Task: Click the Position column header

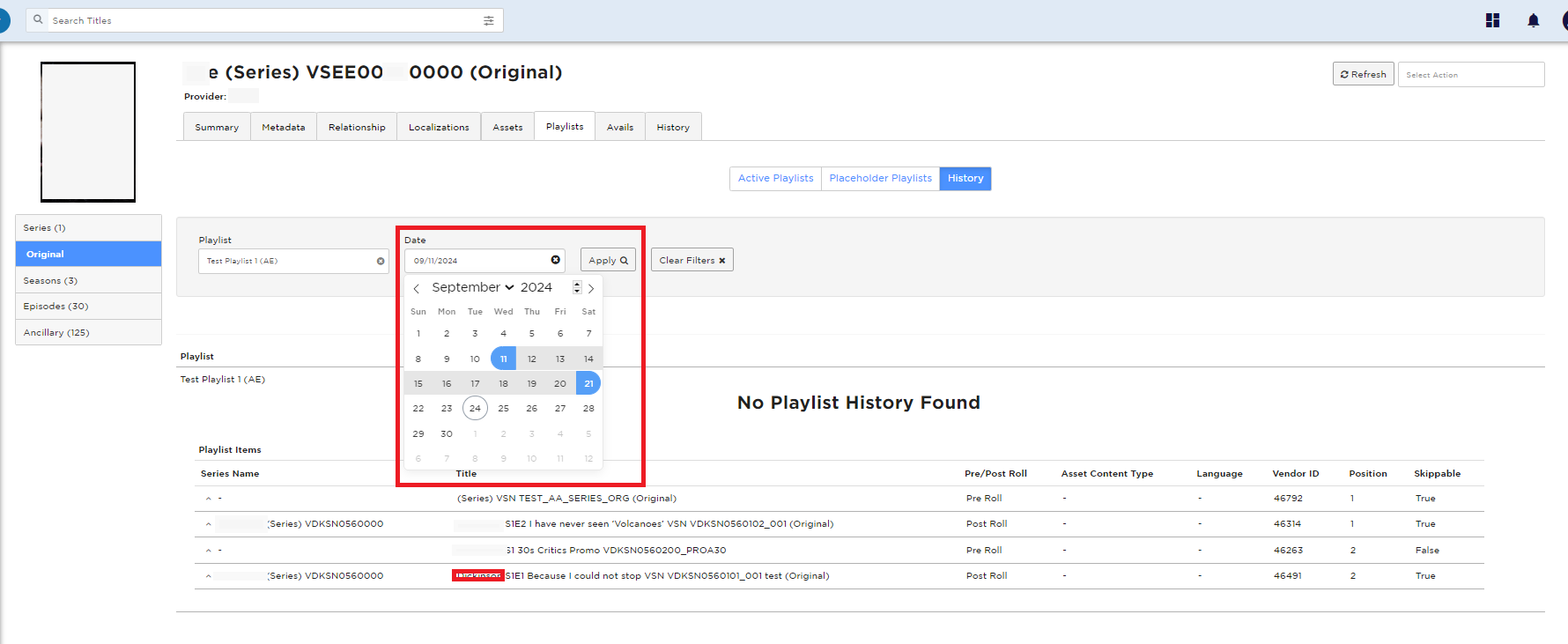Action: 1368,474
